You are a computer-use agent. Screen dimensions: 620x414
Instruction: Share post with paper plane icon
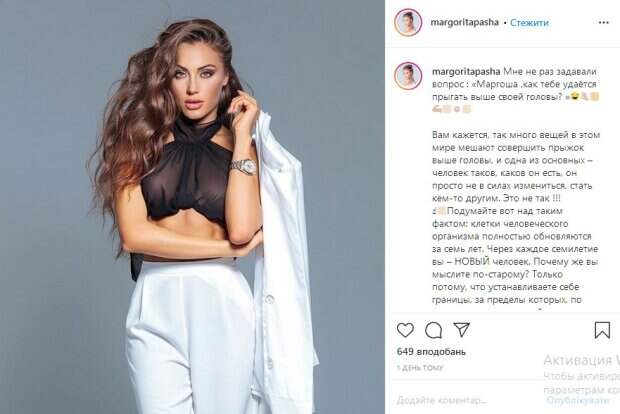click(461, 329)
